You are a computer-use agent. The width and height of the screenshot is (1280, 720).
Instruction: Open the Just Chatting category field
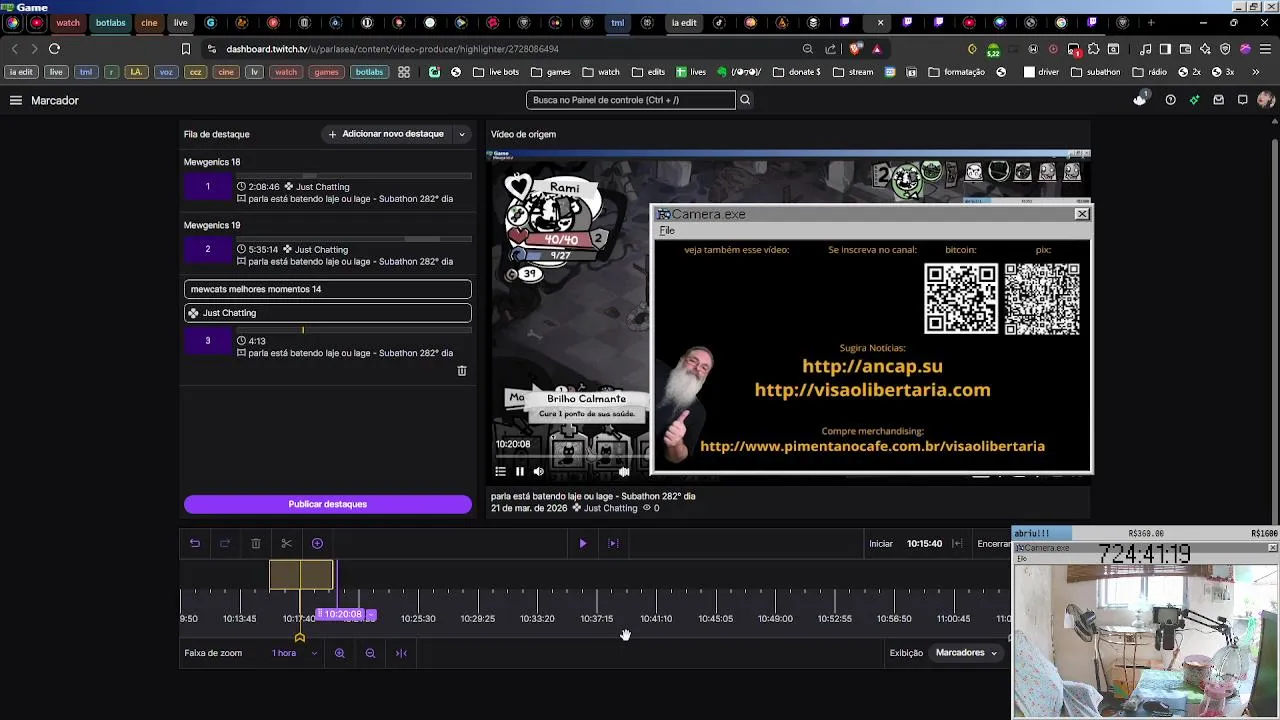(x=327, y=313)
